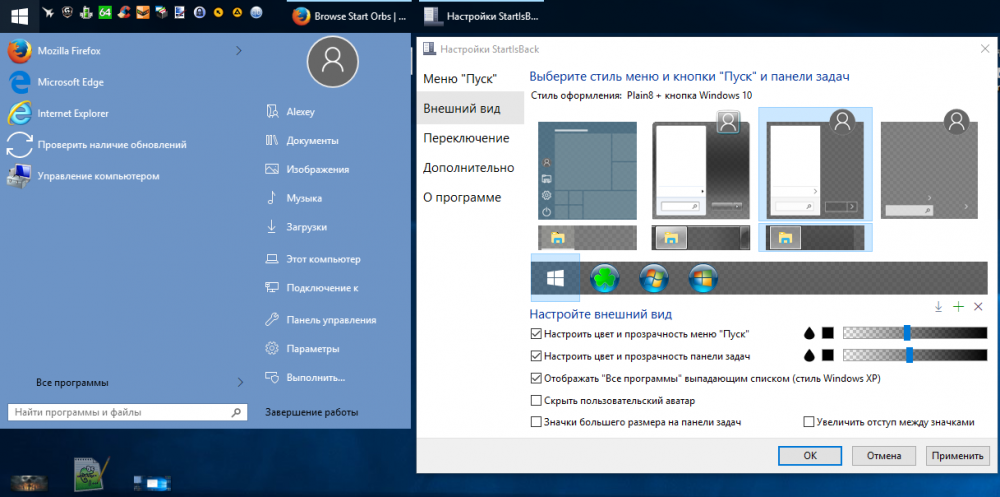Choose the Windows 7 glass start orb

coord(654,279)
